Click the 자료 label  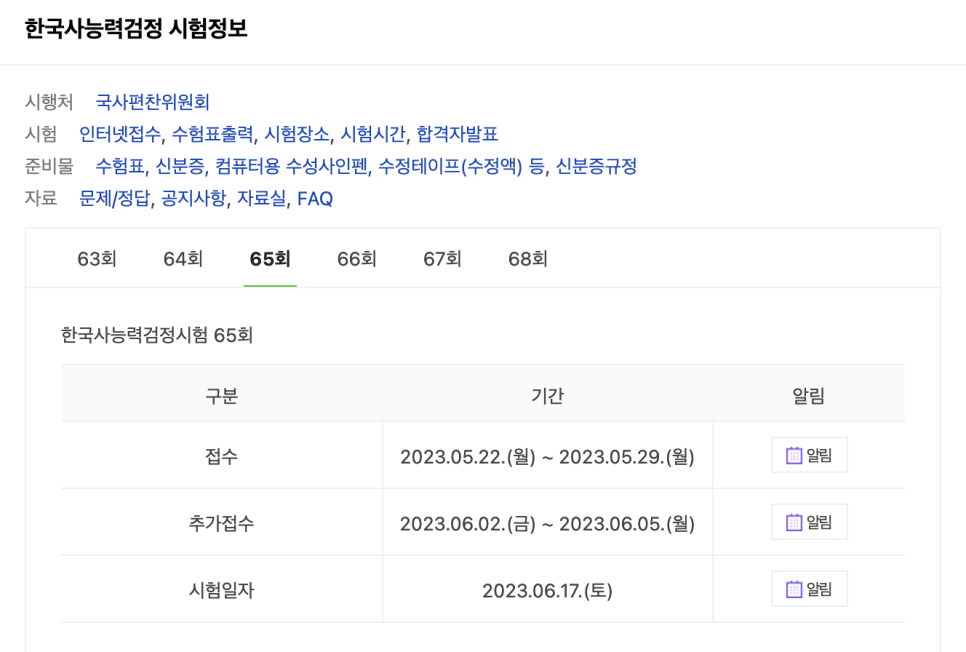[41, 198]
